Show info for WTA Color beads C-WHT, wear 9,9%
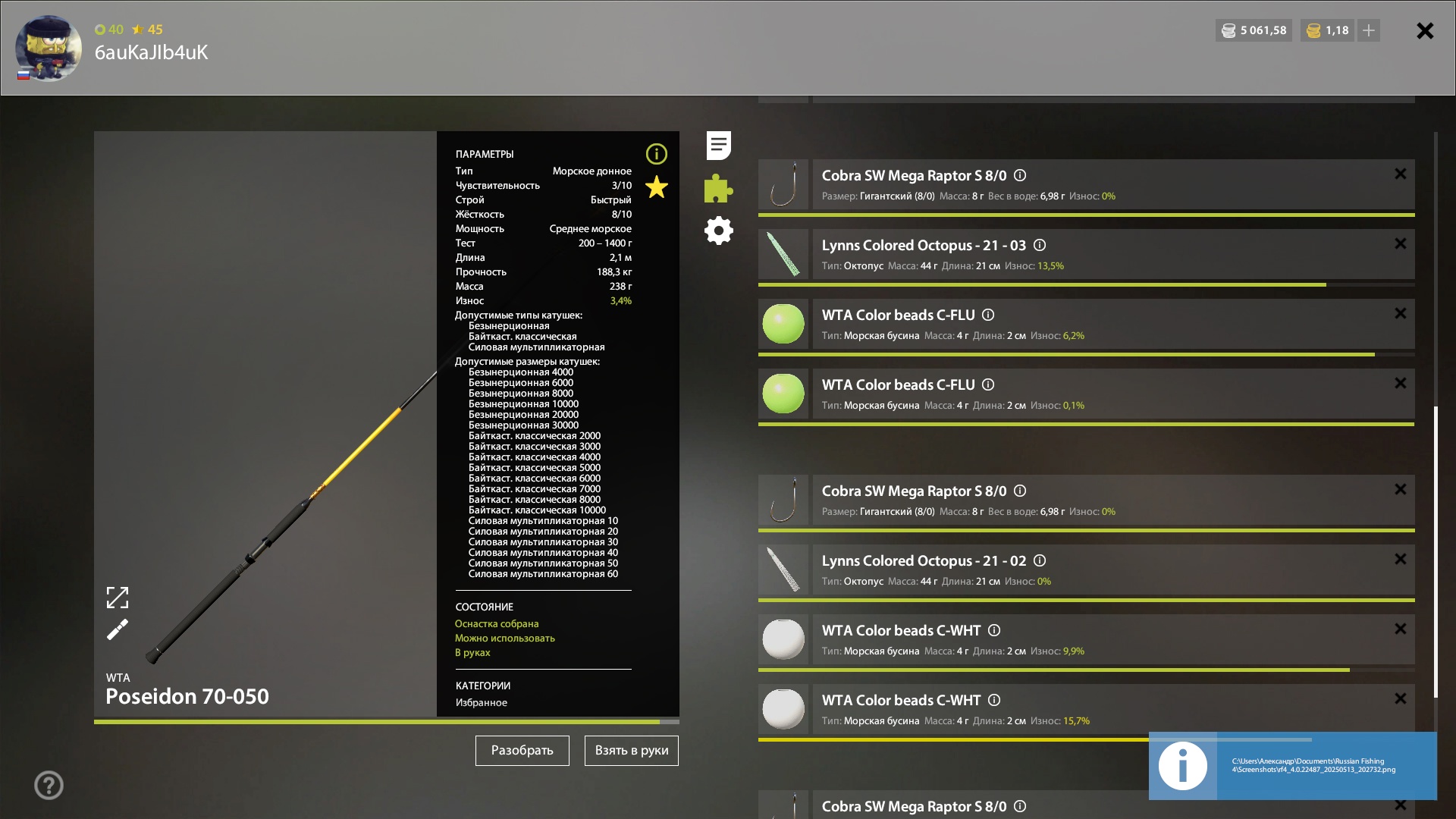Image resolution: width=1456 pixels, height=819 pixels. click(x=994, y=630)
